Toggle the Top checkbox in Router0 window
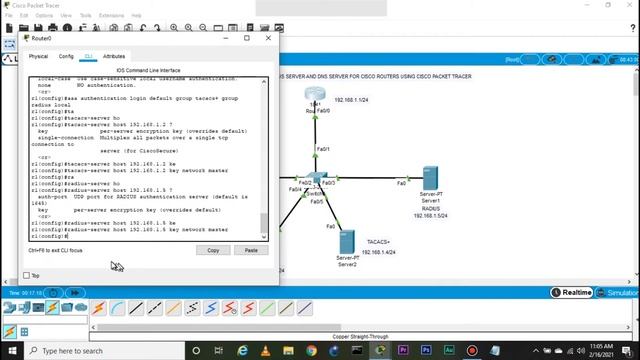The height and width of the screenshot is (360, 640). tap(27, 276)
